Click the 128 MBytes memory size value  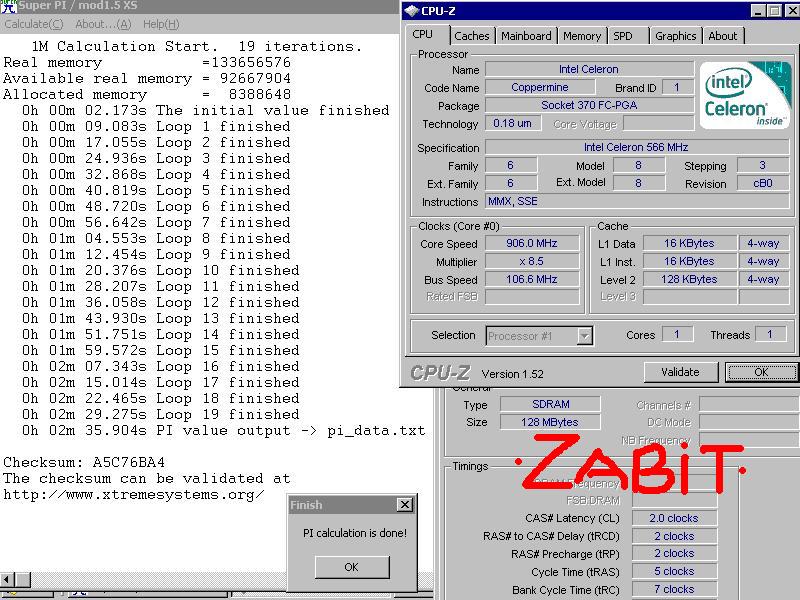coord(551,422)
